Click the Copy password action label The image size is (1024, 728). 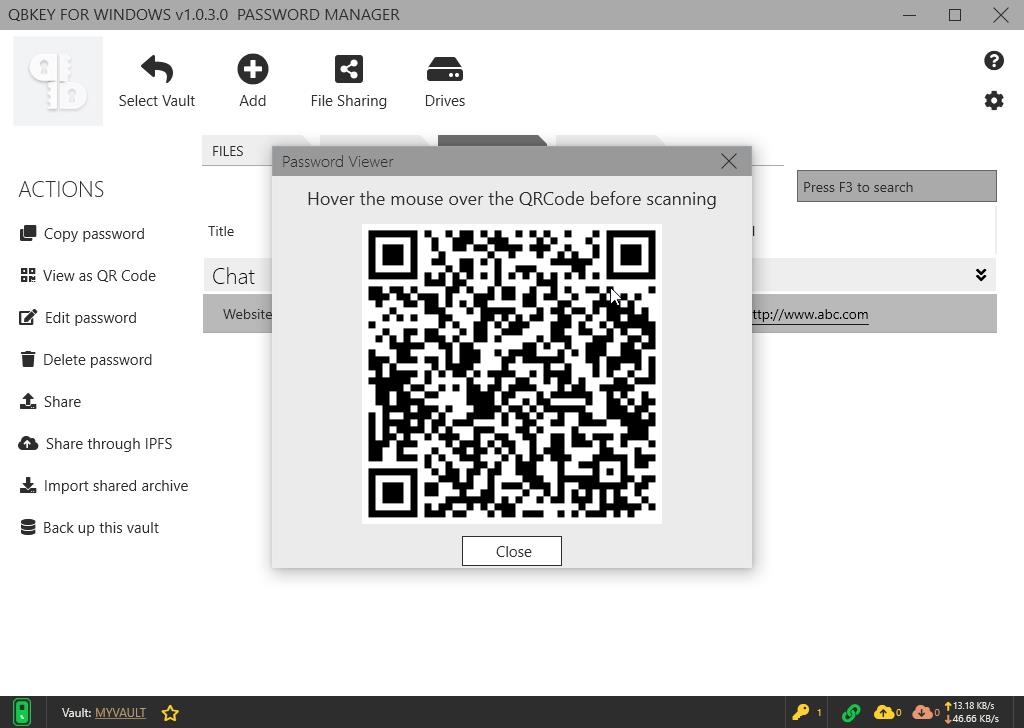point(94,234)
